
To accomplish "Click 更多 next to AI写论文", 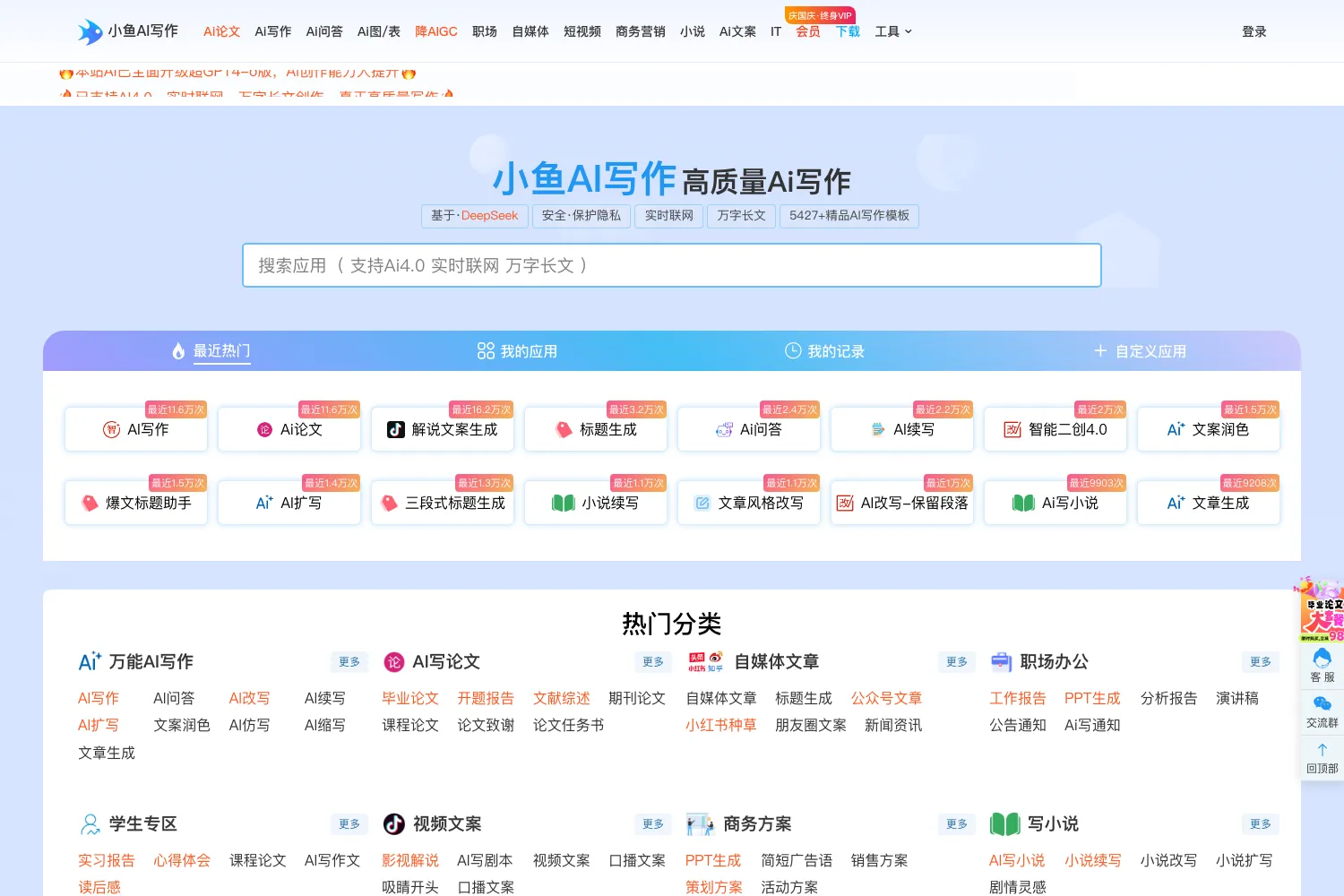I will coord(653,662).
